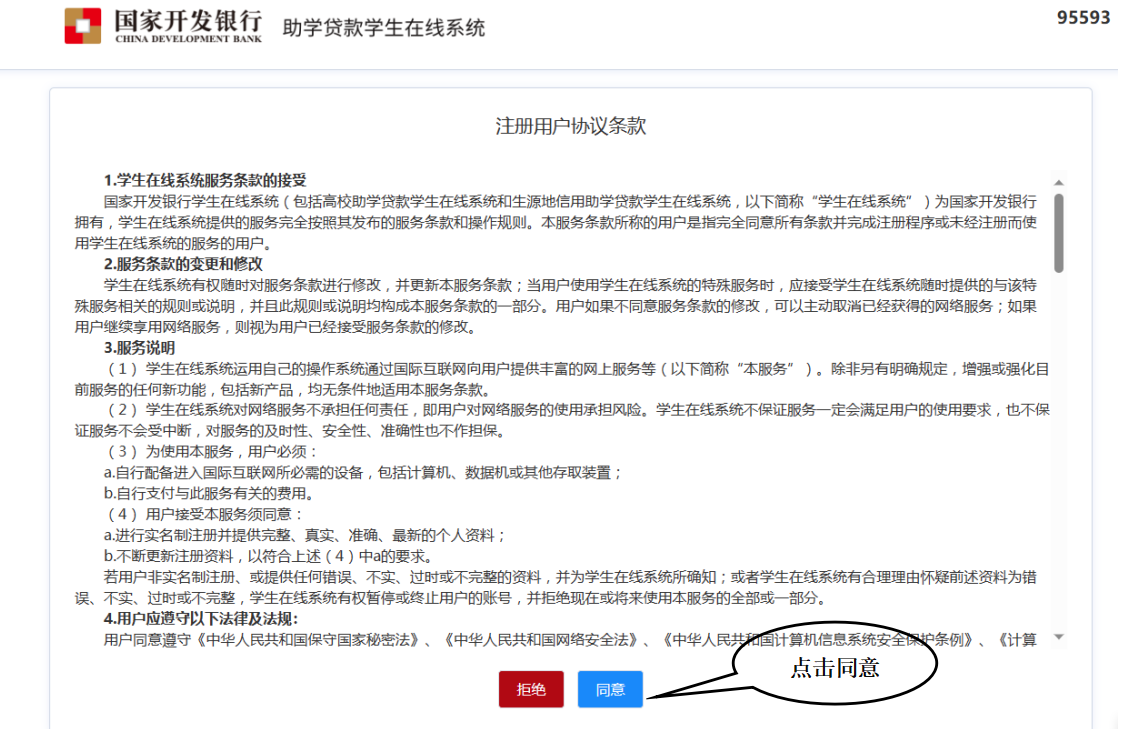
Task: Click the red China Development Bank logo icon
Action: tap(83, 26)
